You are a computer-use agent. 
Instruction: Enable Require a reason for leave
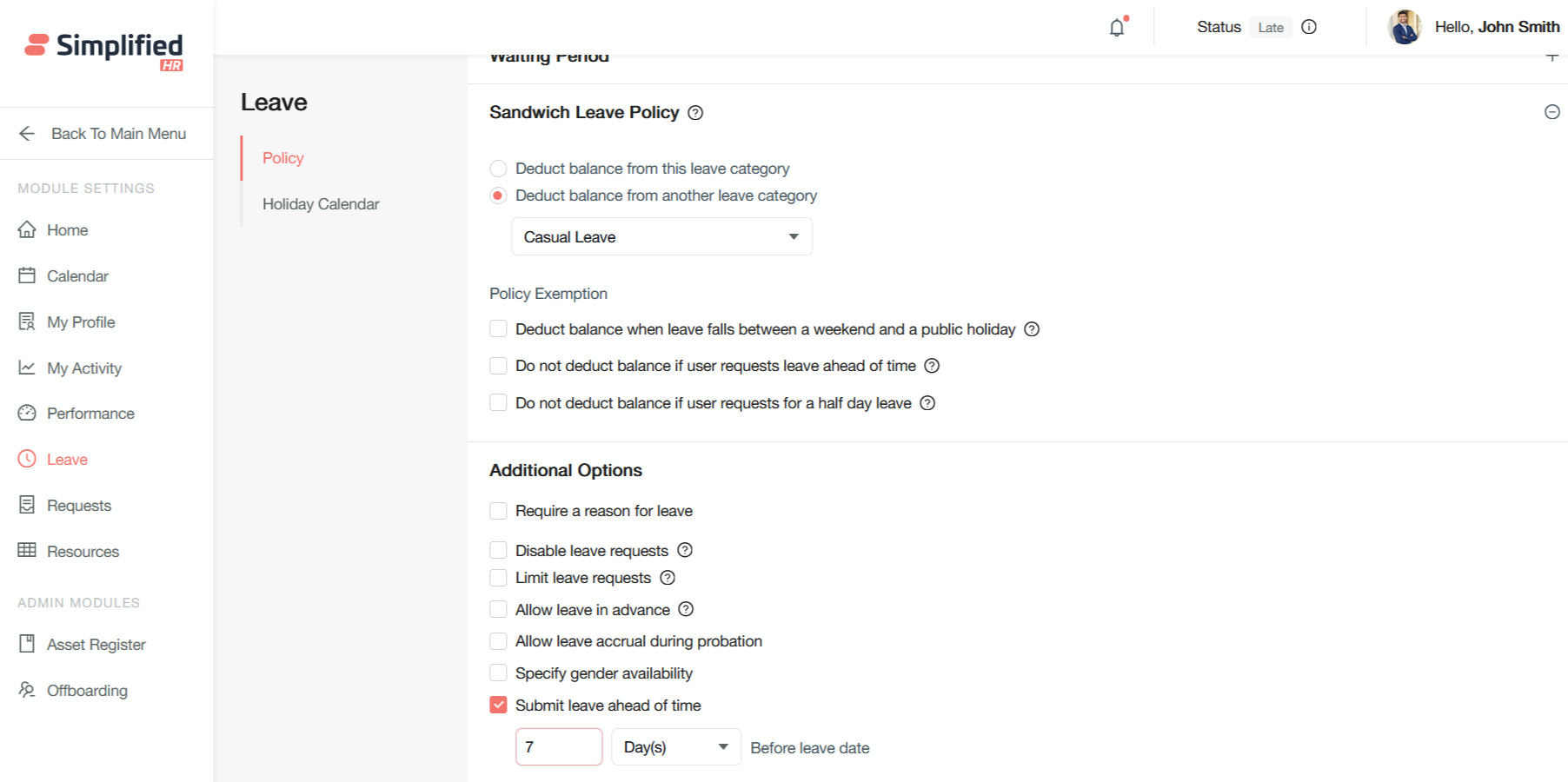(x=498, y=511)
